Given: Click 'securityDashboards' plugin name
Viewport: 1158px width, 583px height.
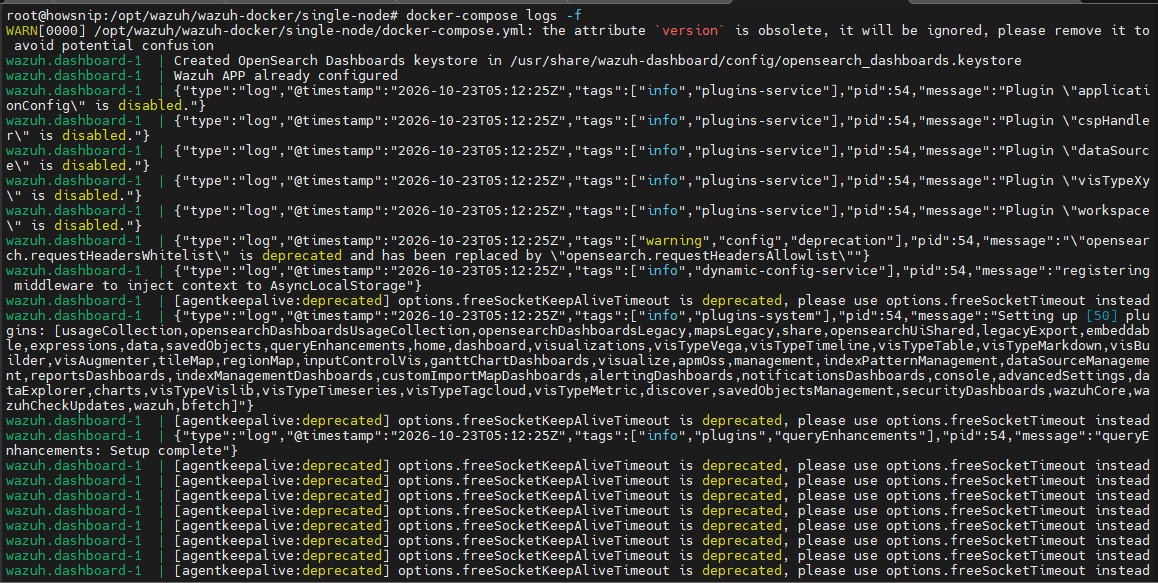Looking at the screenshot, I should pos(974,391).
